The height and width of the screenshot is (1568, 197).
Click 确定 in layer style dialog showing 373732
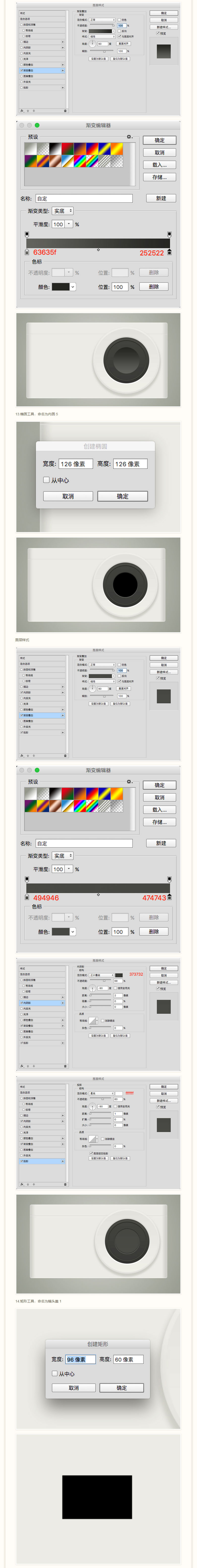coord(164,969)
